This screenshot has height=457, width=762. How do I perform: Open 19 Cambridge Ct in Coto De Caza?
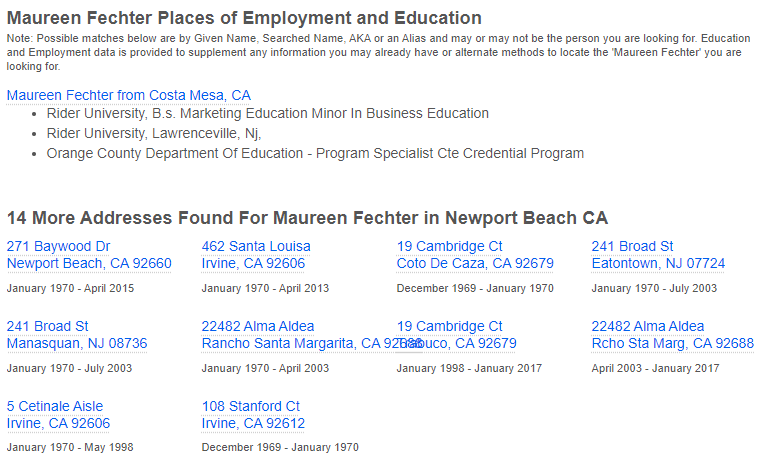(450, 246)
